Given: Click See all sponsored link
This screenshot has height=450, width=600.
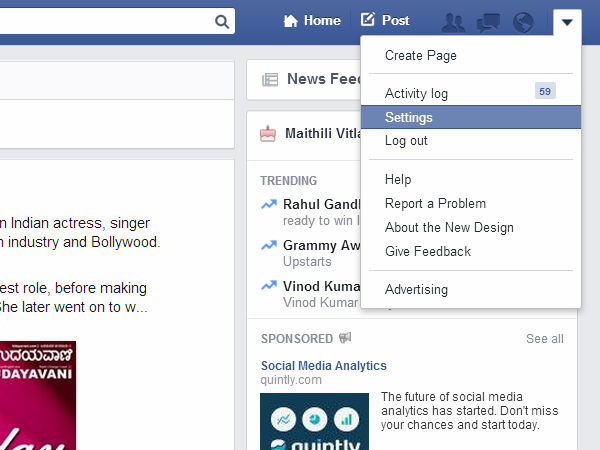Looking at the screenshot, I should point(545,339).
